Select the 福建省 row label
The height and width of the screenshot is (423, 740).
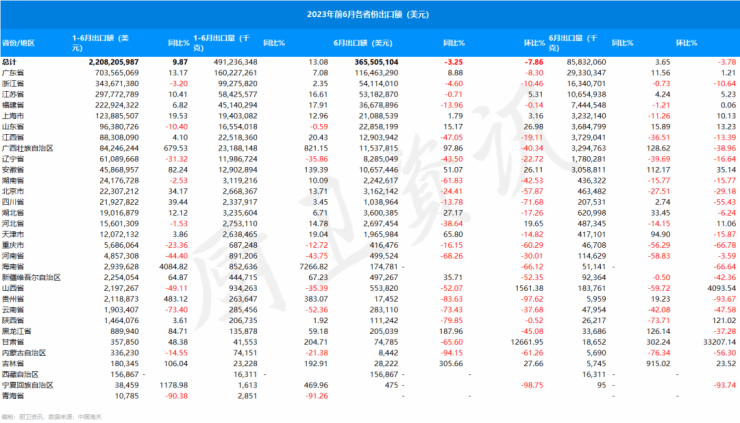[x=13, y=105]
